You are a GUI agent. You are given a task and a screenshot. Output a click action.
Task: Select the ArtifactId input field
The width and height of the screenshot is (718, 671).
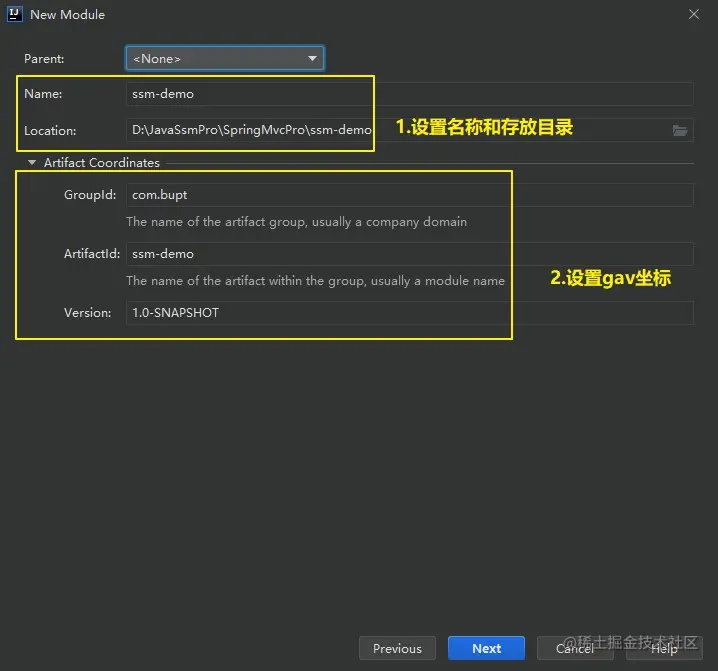pyautogui.click(x=410, y=254)
